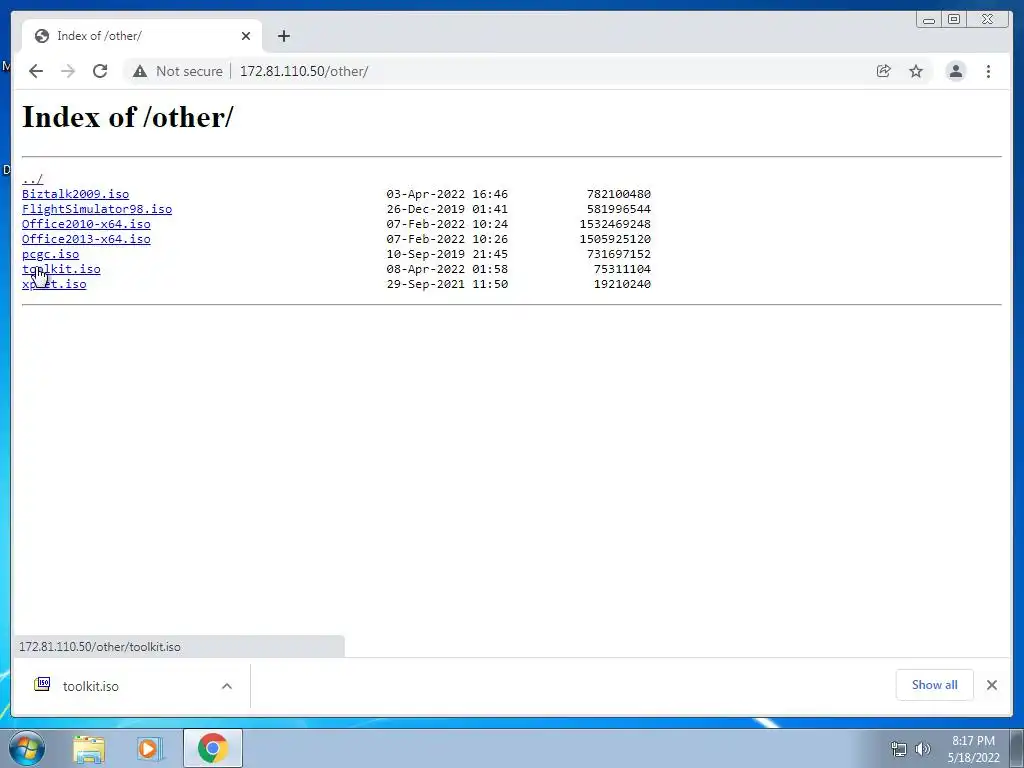Image resolution: width=1024 pixels, height=768 pixels.
Task: Click Show all downloads button
Action: pos(935,685)
